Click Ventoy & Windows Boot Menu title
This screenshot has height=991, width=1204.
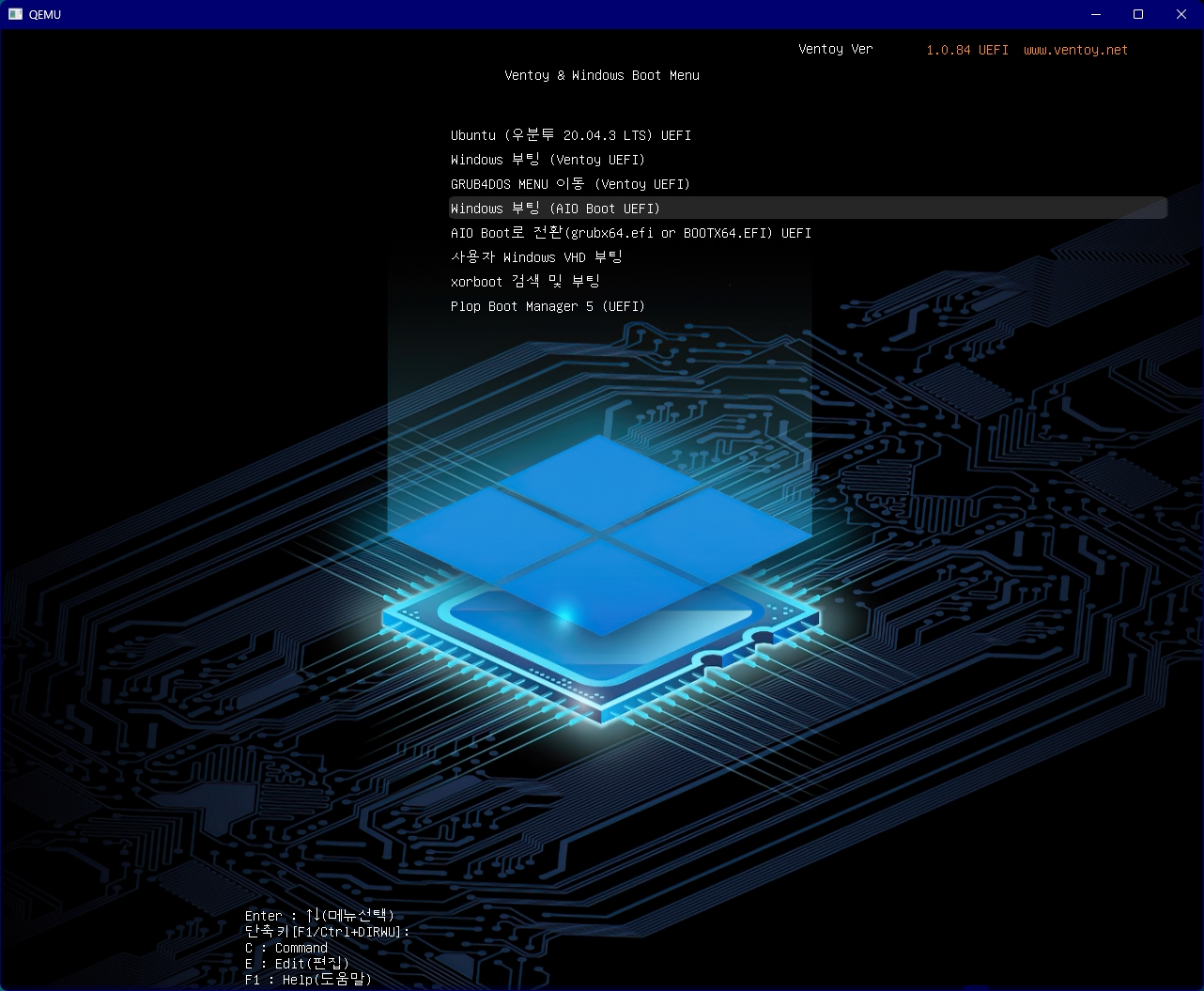click(x=602, y=75)
